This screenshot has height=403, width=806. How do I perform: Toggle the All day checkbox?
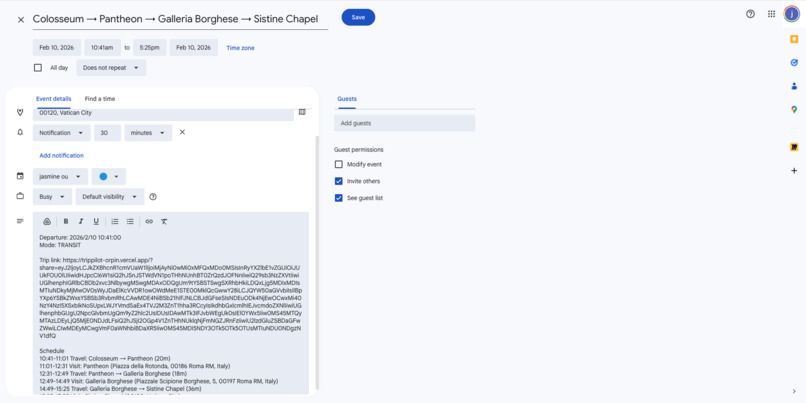[38, 68]
